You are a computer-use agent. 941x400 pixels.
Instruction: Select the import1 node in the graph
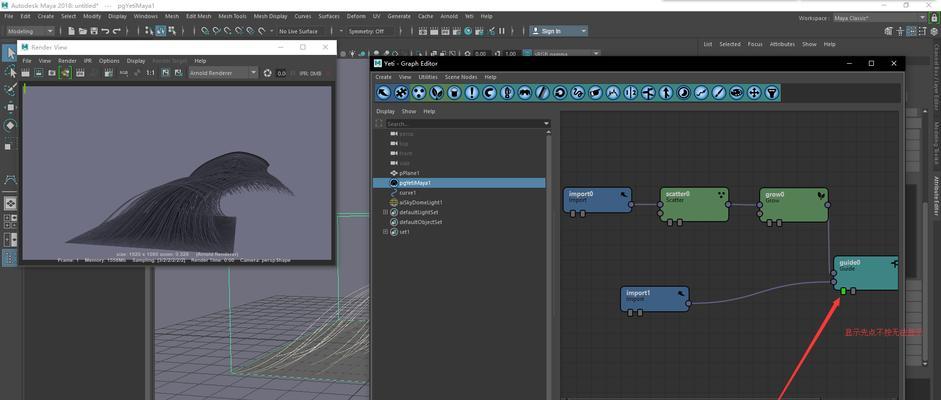click(x=655, y=299)
